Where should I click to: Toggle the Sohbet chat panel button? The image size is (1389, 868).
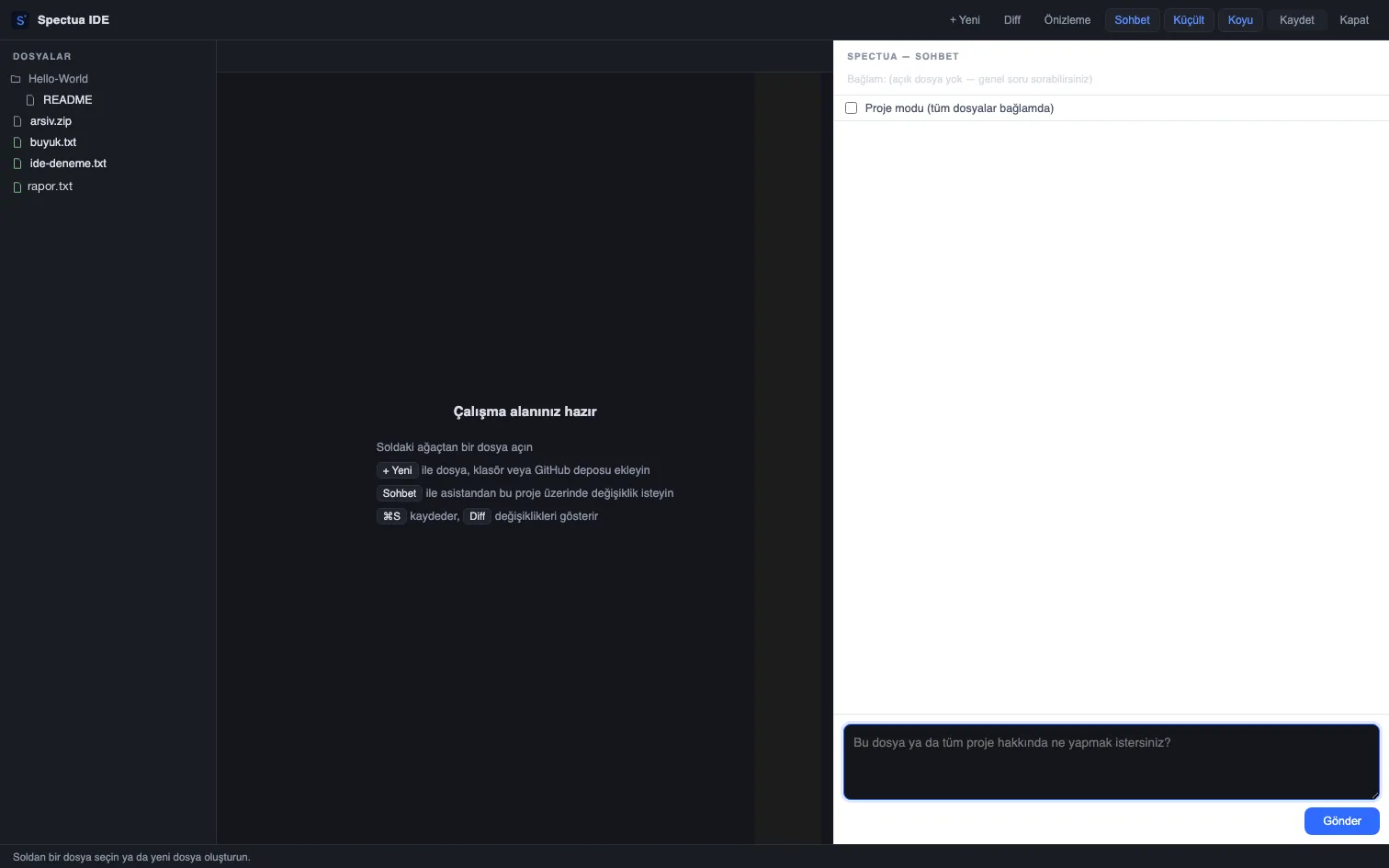(x=1132, y=20)
